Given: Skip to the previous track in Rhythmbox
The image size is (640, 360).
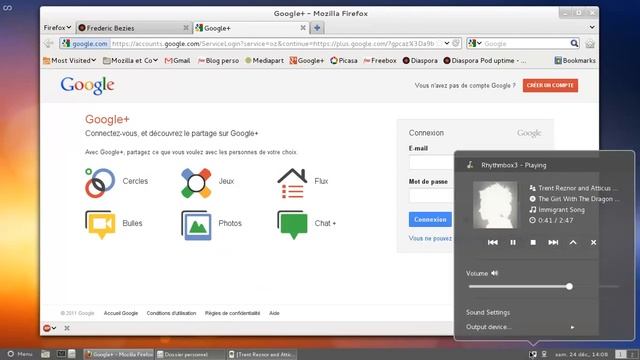Looking at the screenshot, I should (x=493, y=242).
